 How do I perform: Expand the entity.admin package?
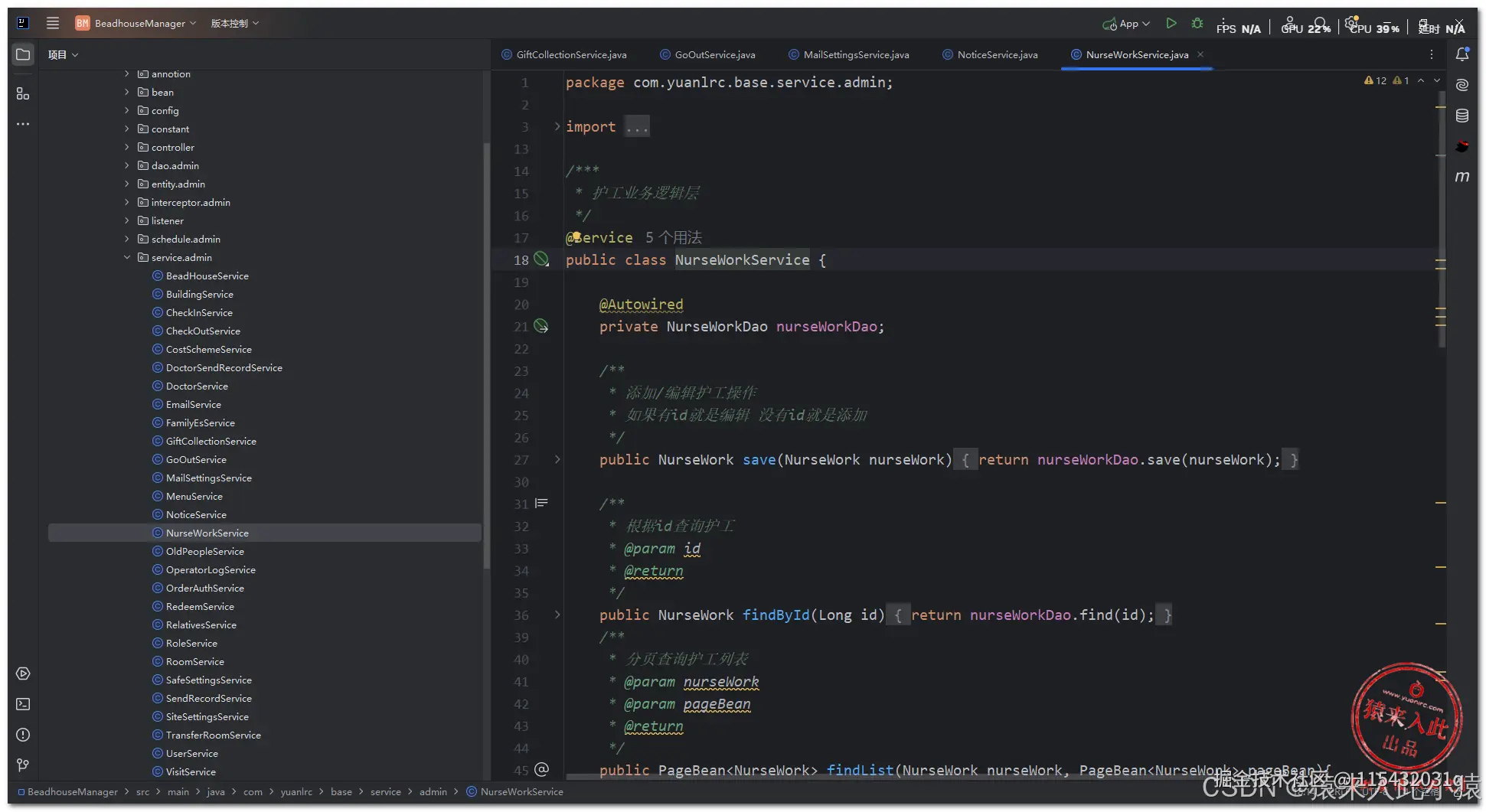(x=127, y=184)
